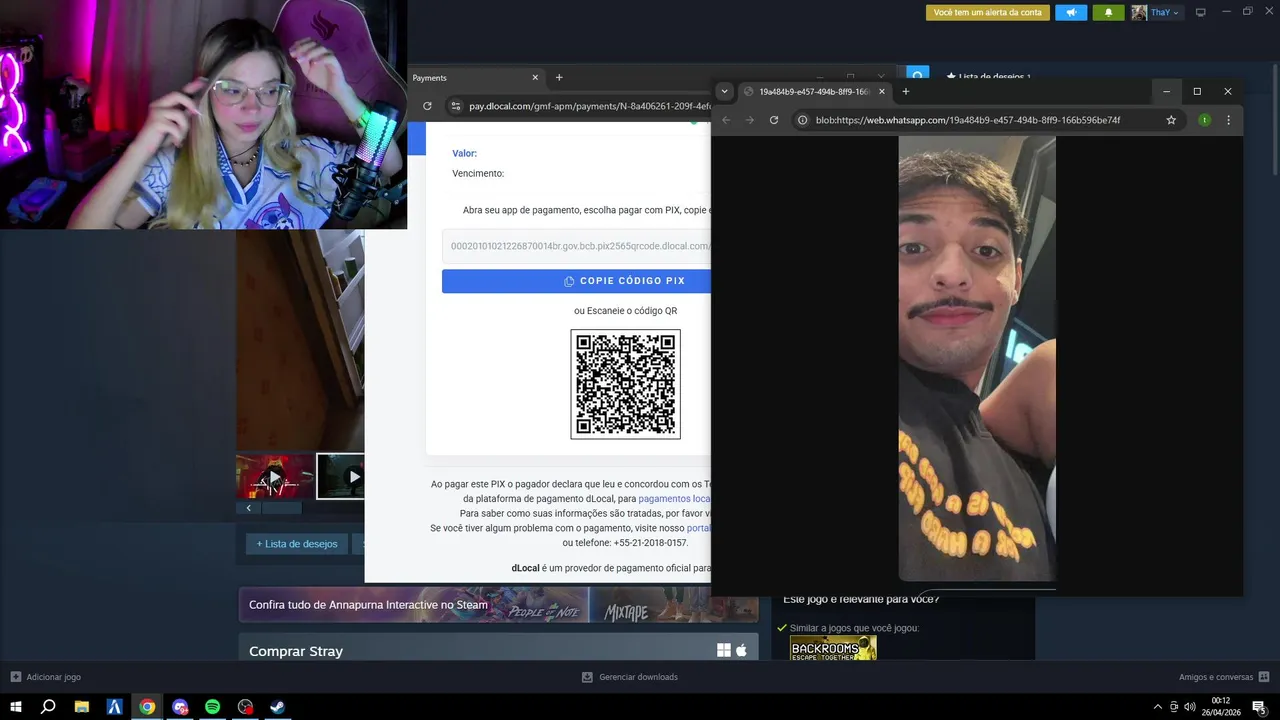Open File Explorer from the taskbar
Screen dimensions: 1280x720
pos(82,707)
